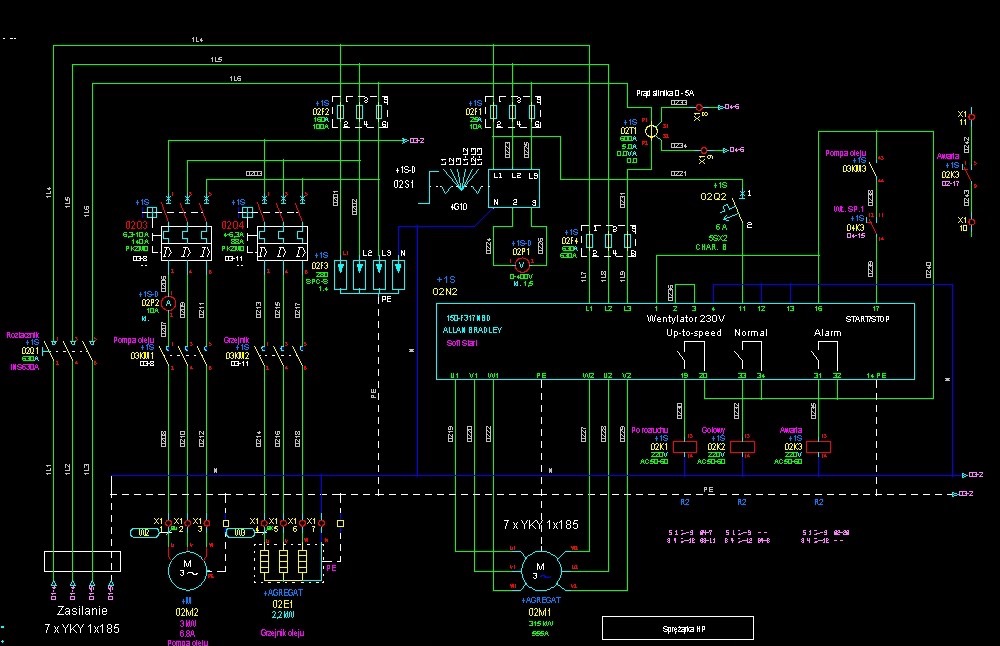Select the motor symbol 02M2

(x=186, y=570)
